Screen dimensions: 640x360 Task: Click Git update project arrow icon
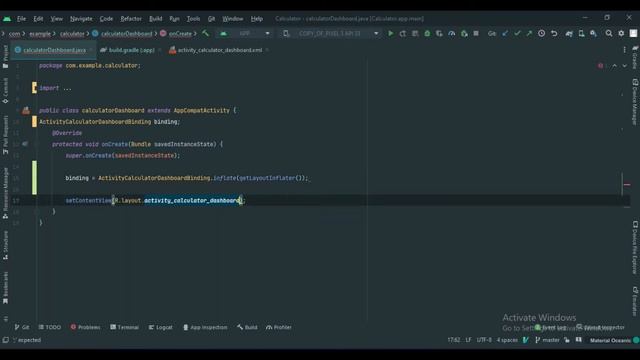pos(505,33)
